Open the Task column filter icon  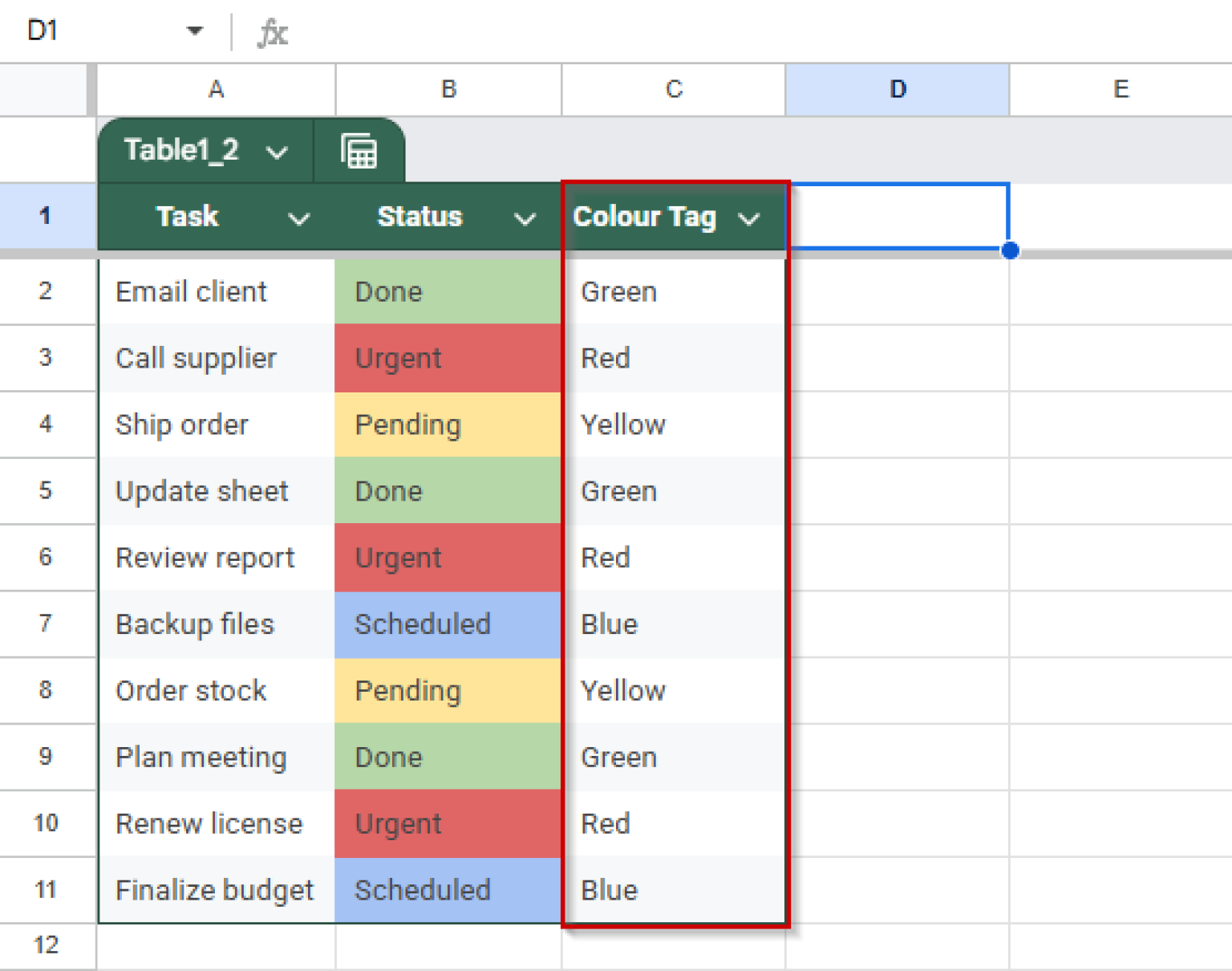pos(298,217)
